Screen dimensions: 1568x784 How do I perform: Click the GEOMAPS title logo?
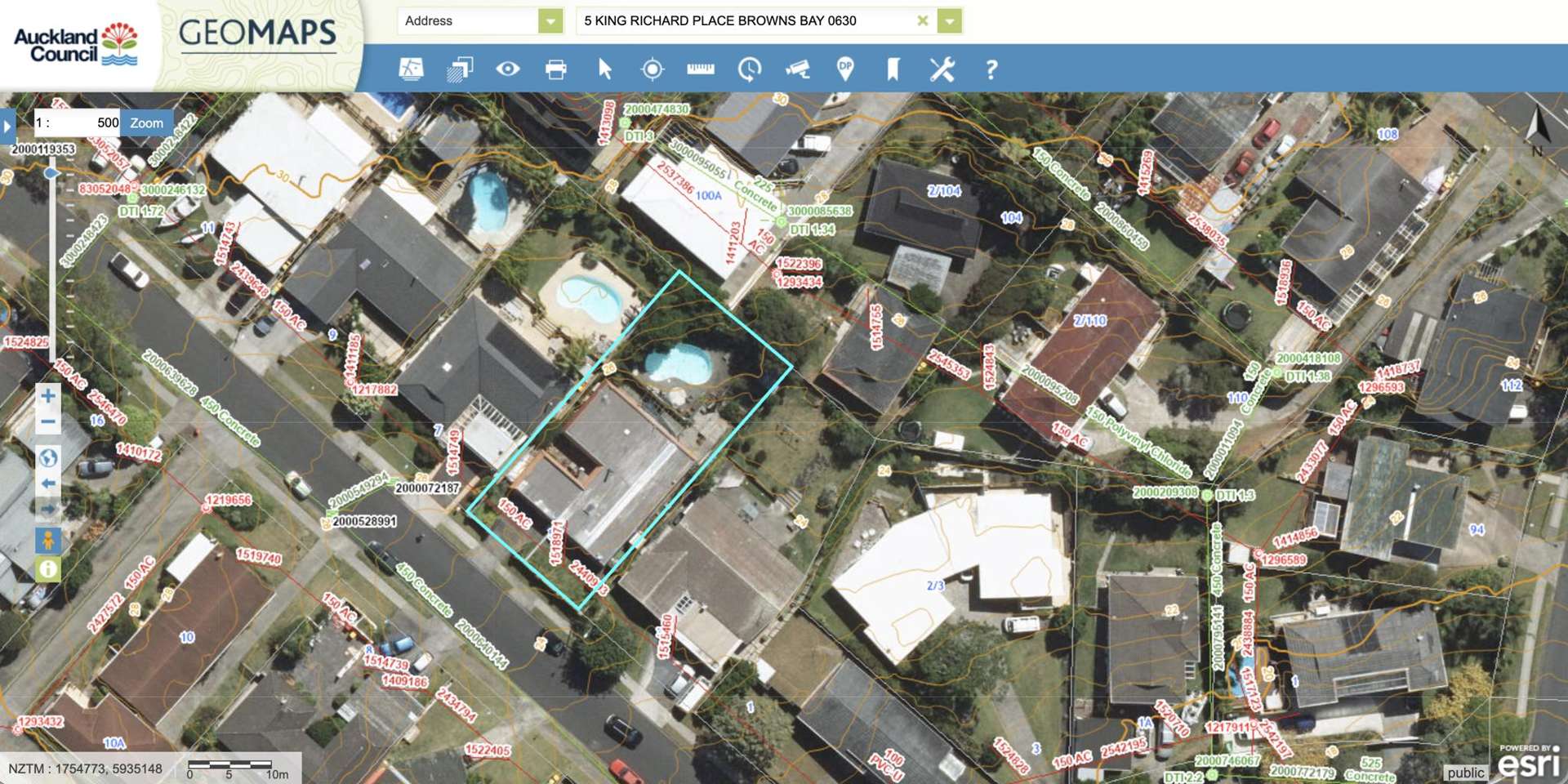coord(257,33)
